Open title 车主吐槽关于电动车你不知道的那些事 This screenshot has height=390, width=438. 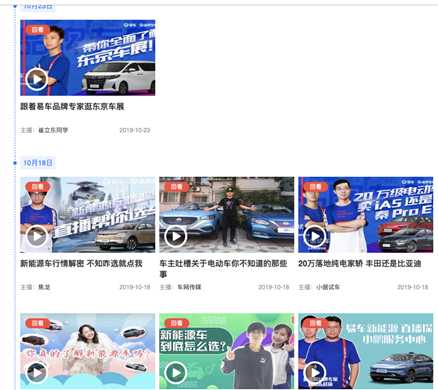click(x=223, y=269)
